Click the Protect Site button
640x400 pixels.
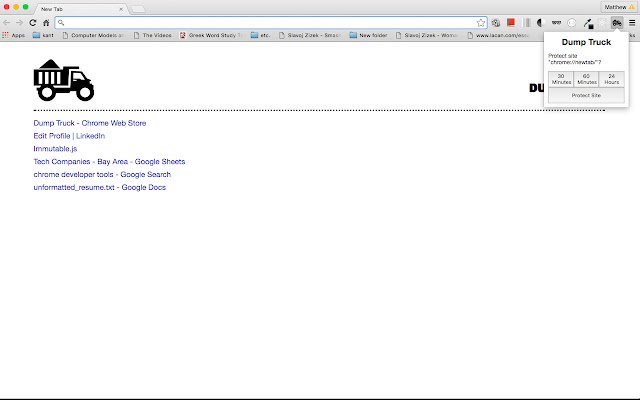[586, 96]
